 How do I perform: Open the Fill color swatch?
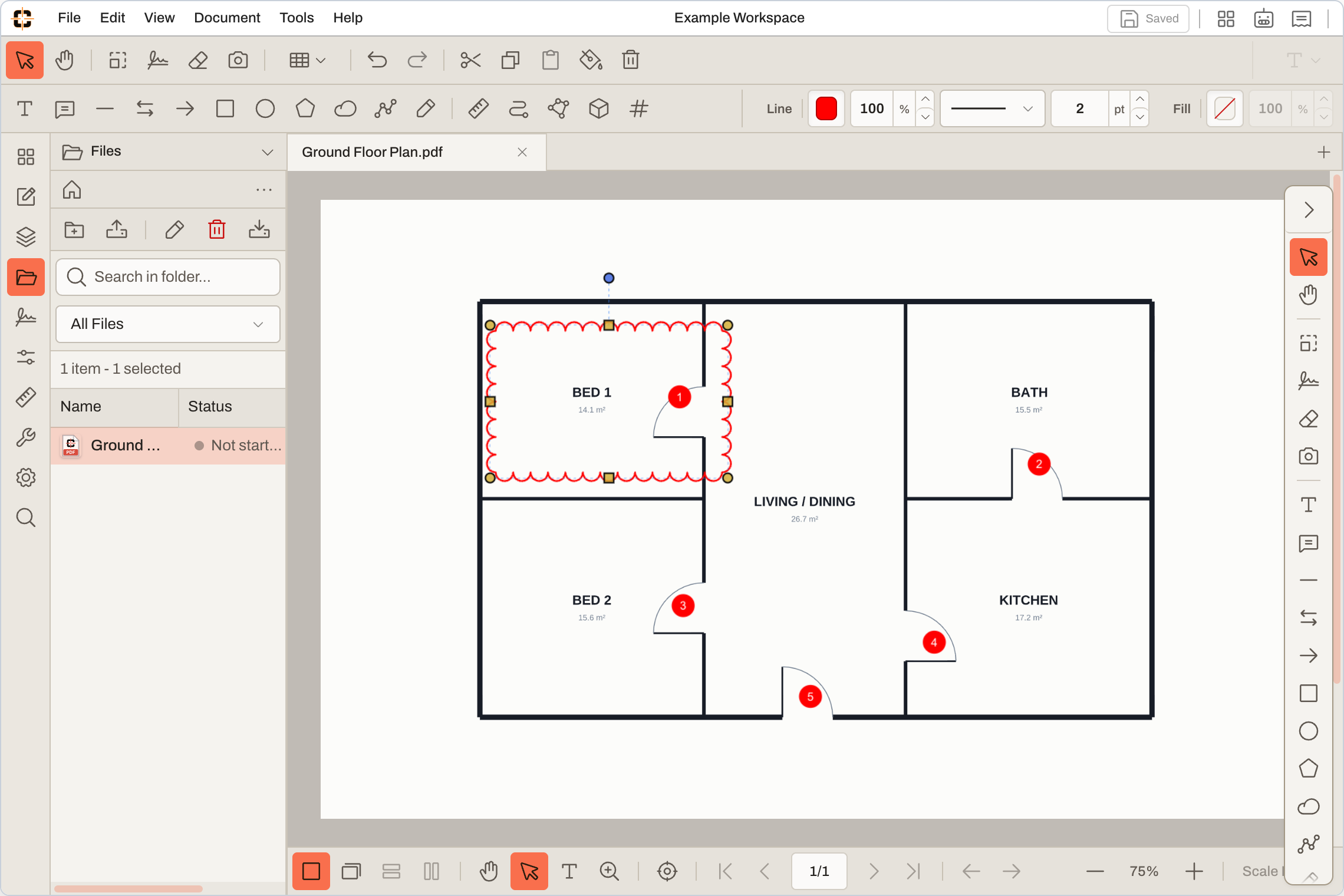1225,108
